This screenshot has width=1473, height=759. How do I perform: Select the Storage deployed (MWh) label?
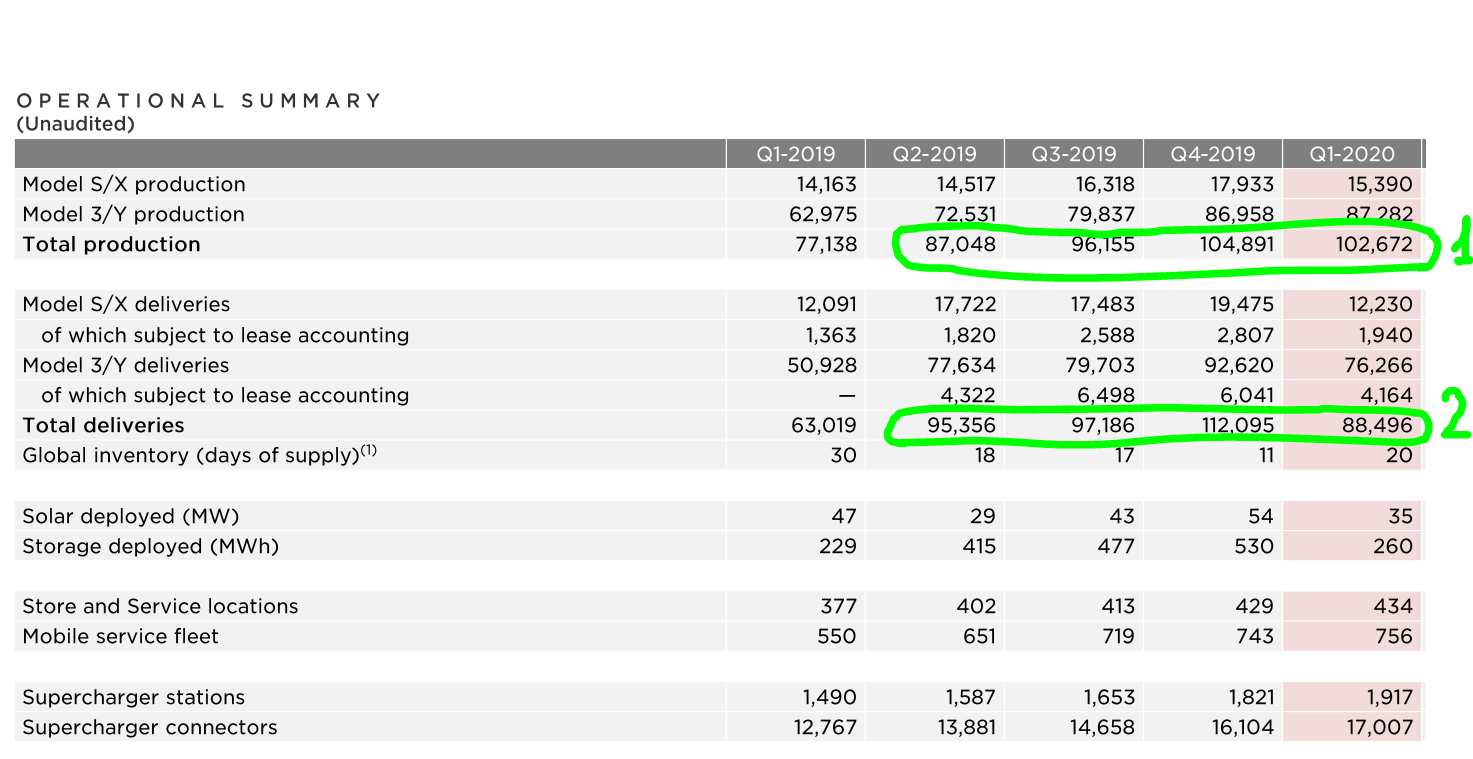(x=150, y=546)
